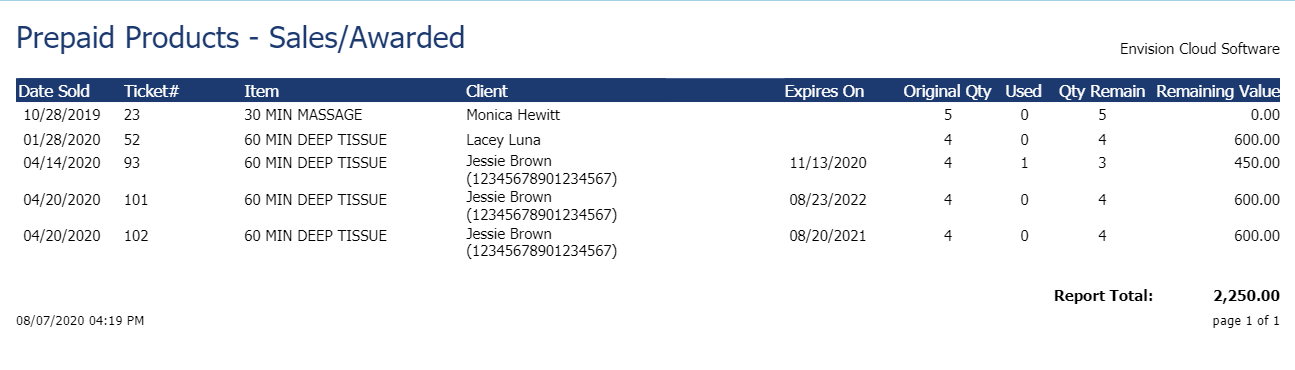1295x370 pixels.
Task: Click the Expires On column header
Action: (x=824, y=91)
